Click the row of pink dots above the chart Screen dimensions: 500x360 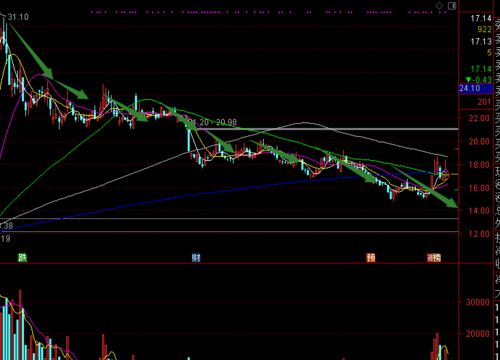point(268,12)
